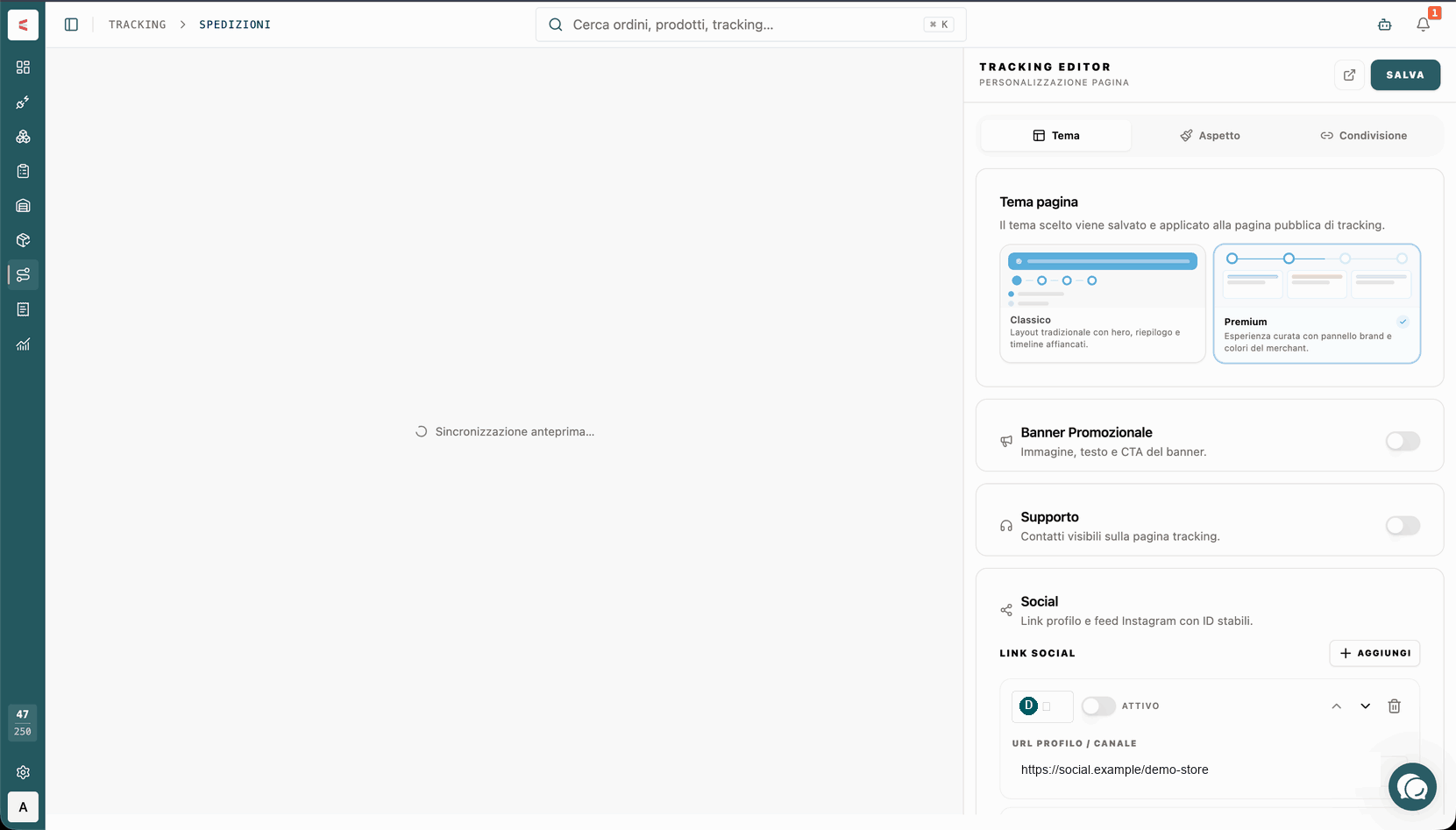Image resolution: width=1456 pixels, height=830 pixels.
Task: Click the 47 of 250 usage counter
Action: pyautogui.click(x=23, y=723)
